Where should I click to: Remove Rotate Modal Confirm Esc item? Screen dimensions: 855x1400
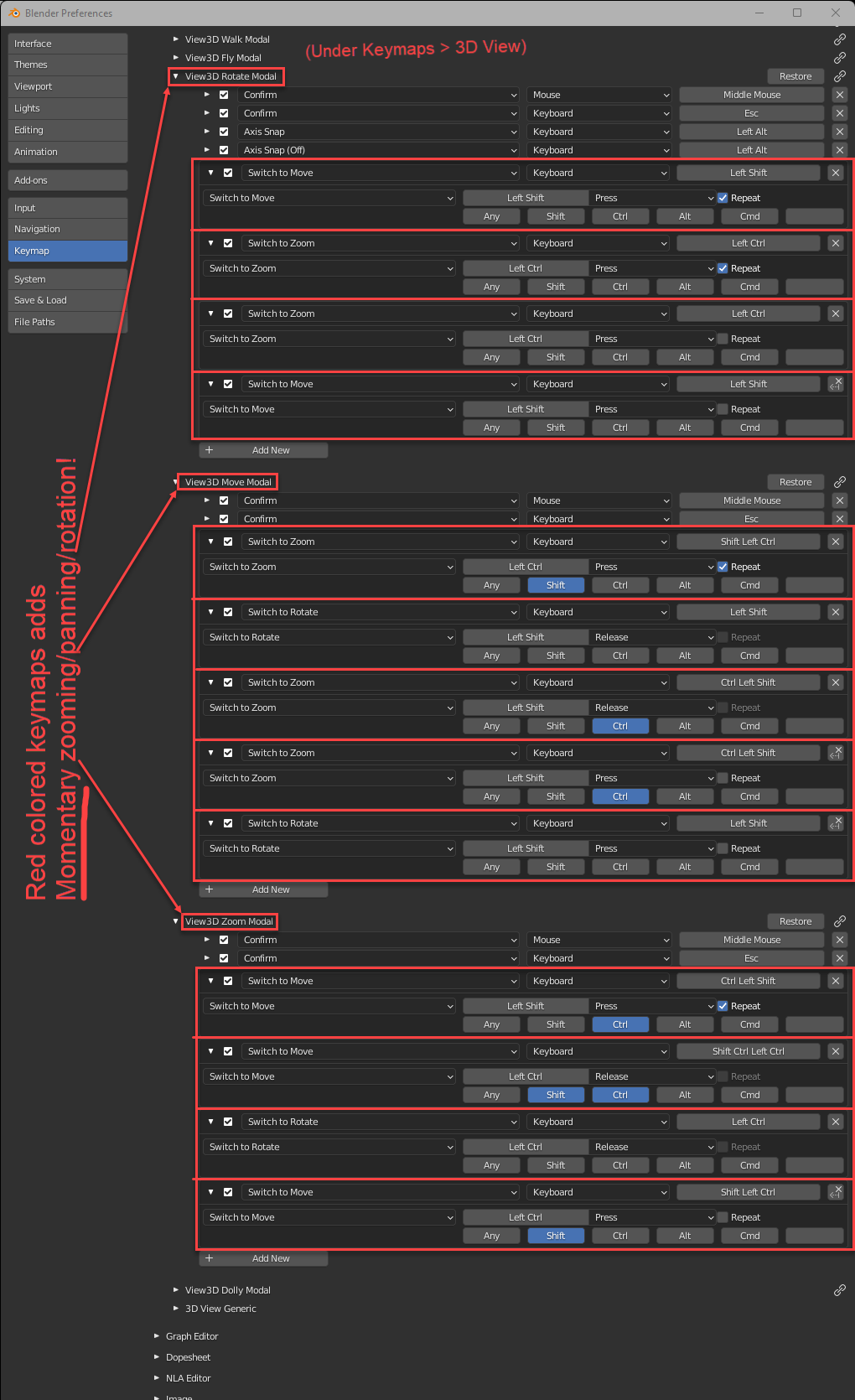point(839,113)
